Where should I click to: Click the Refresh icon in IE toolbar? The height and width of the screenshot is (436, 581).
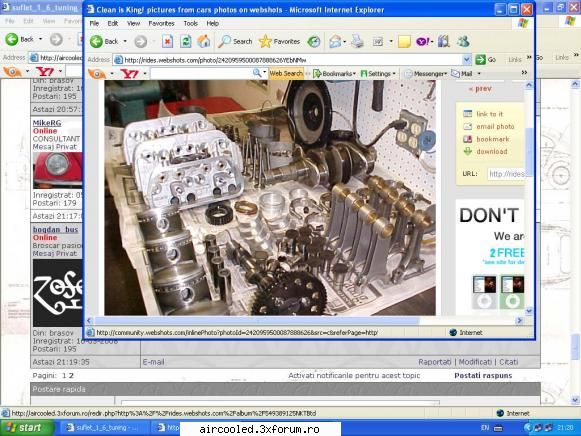coord(186,41)
